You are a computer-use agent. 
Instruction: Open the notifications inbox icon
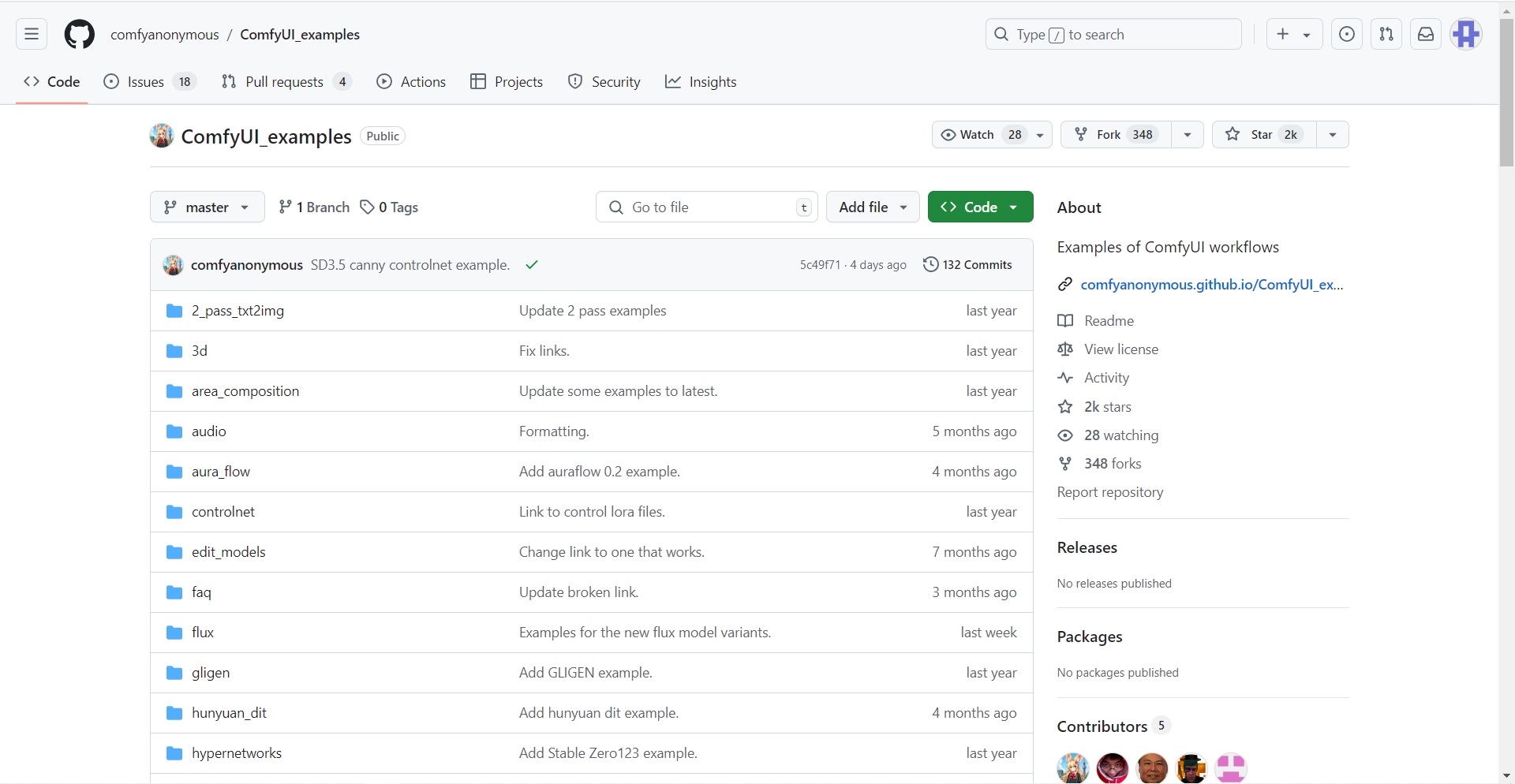[1426, 34]
